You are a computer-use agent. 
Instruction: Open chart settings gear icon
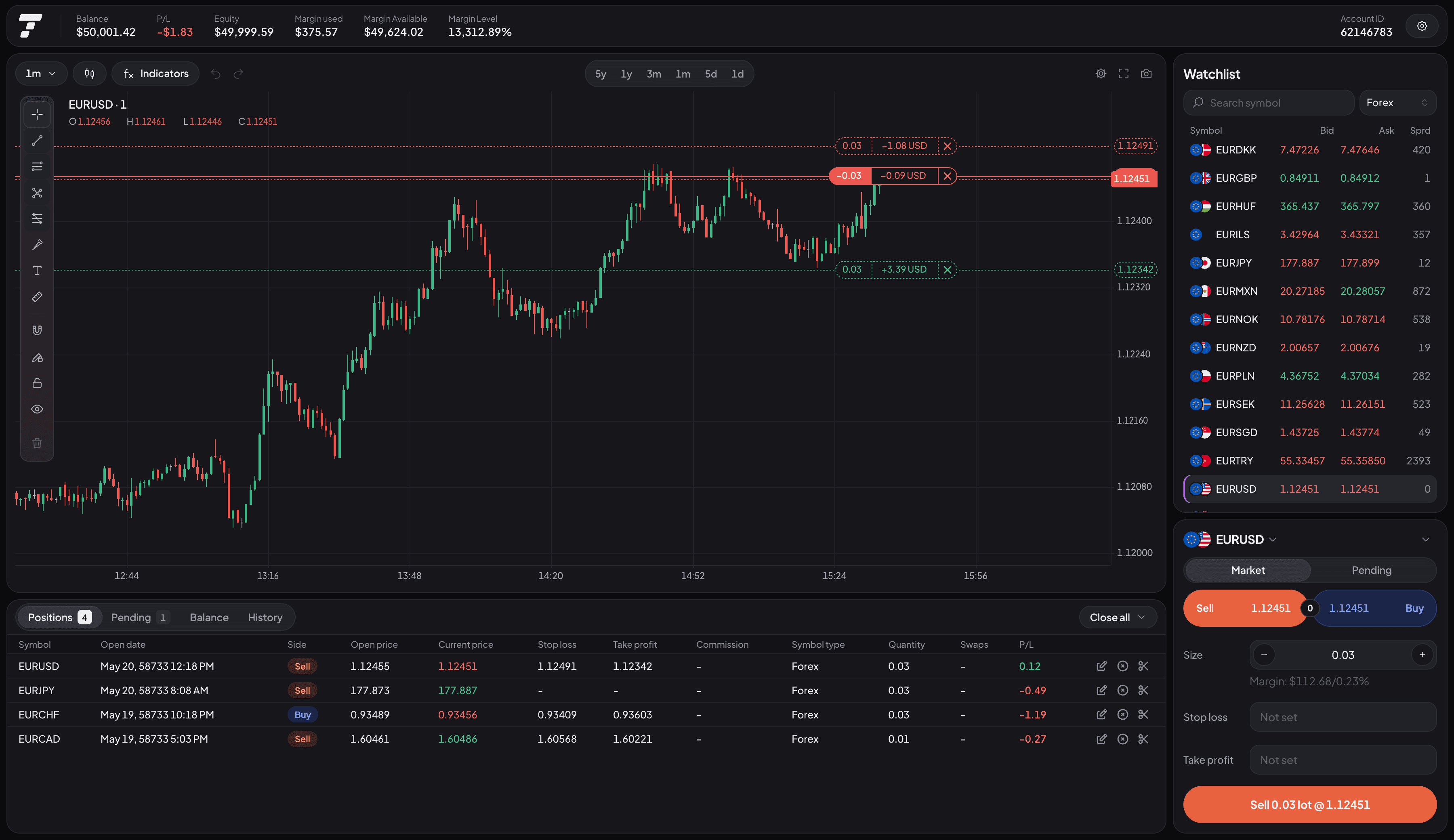point(1101,74)
